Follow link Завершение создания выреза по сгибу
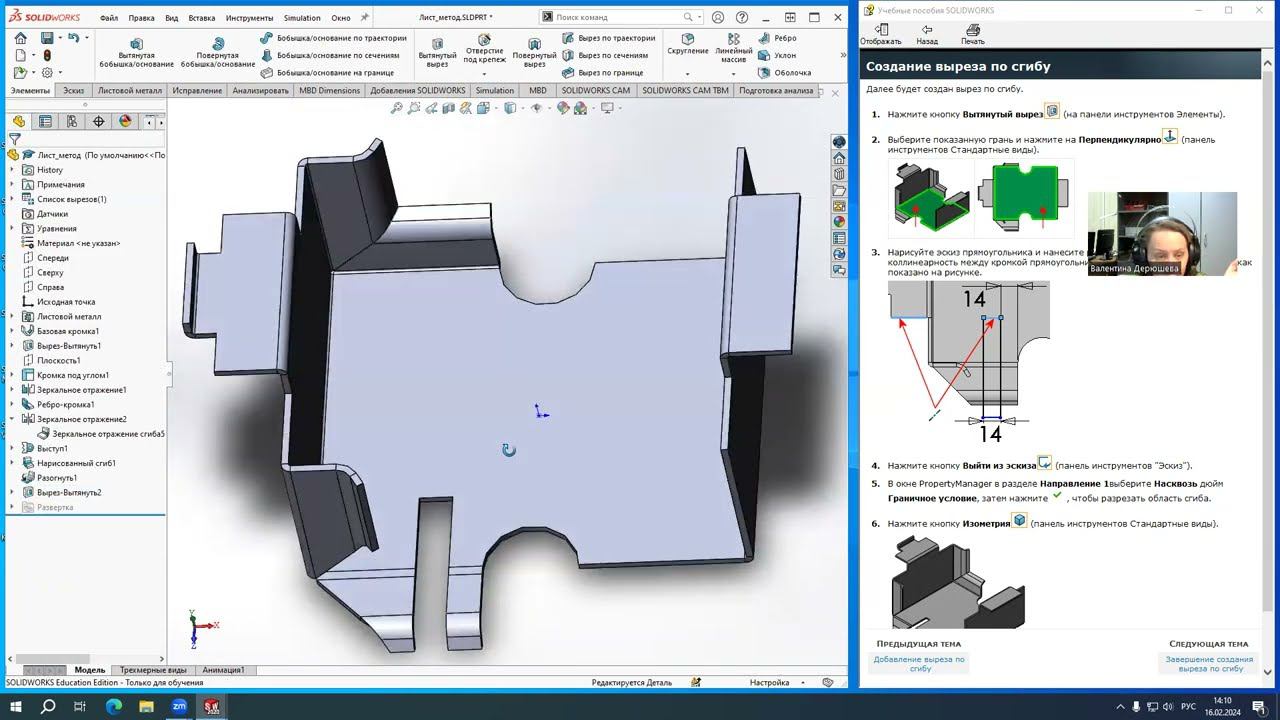 pos(1208,663)
